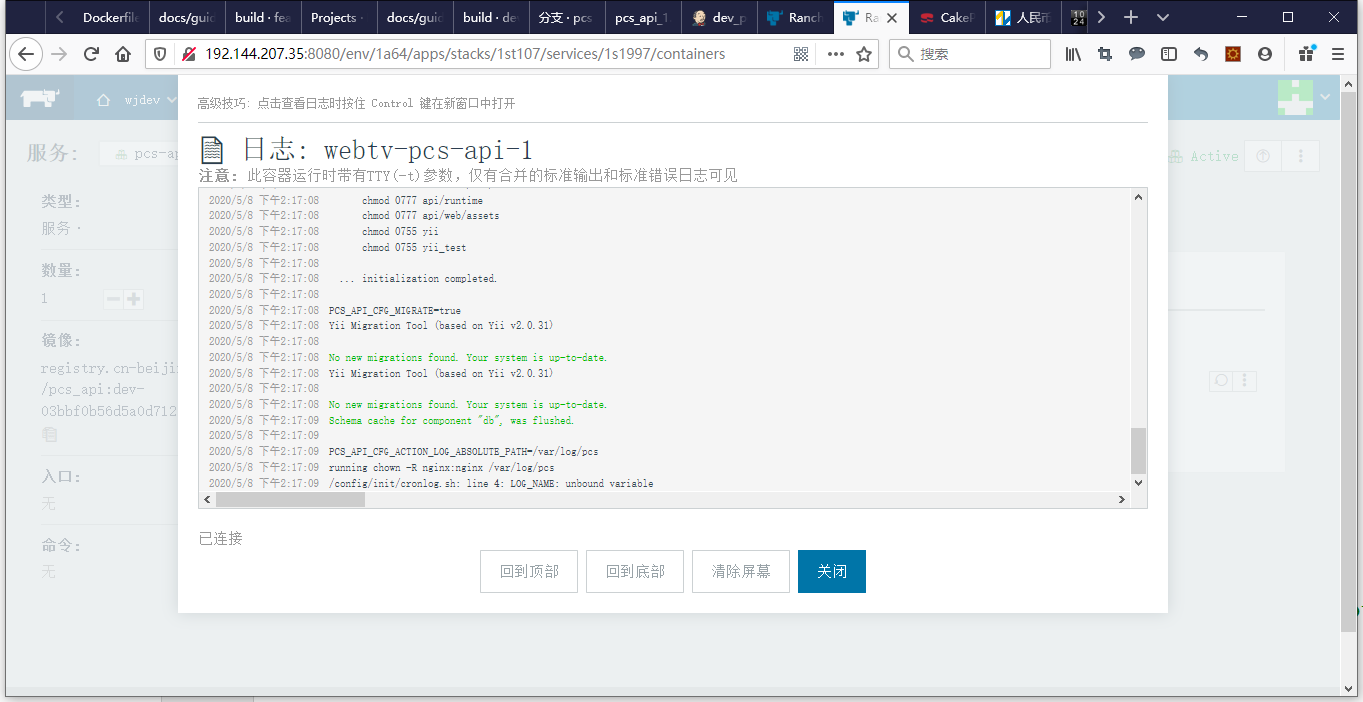Open the extensions grid icon
Image resolution: width=1363 pixels, height=702 pixels.
coord(1306,54)
